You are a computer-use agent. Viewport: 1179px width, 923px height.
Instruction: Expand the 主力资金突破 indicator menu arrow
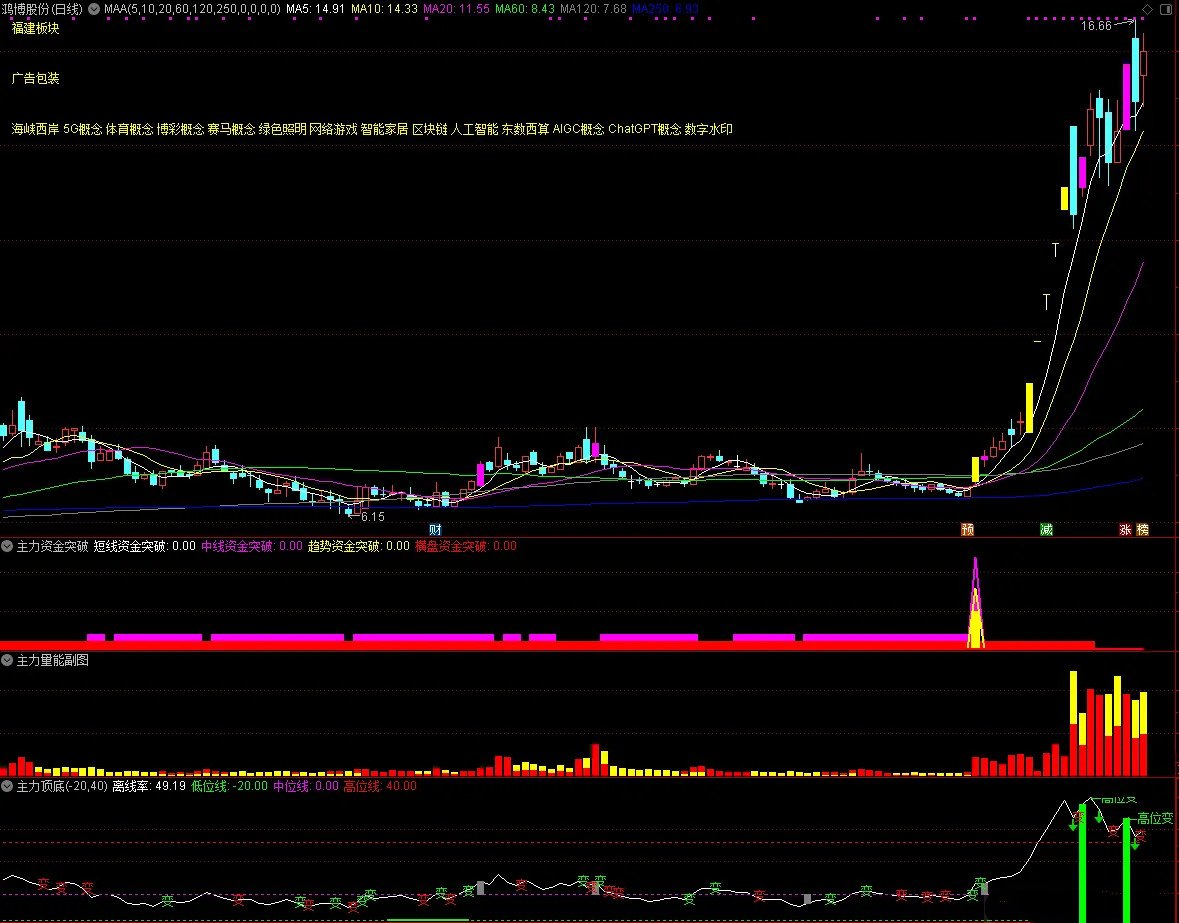7,546
